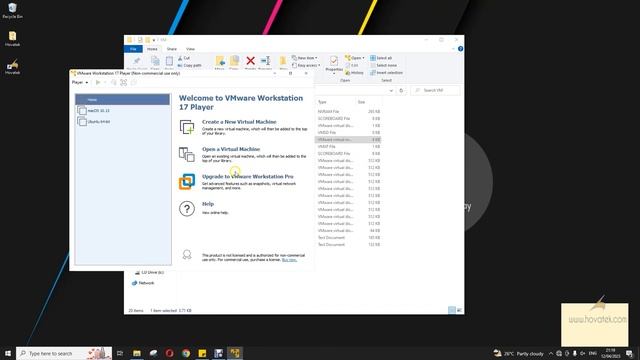Click the Copy to icon in Explorer ribbon
Viewport: 640px width, 360px height.
[234, 61]
